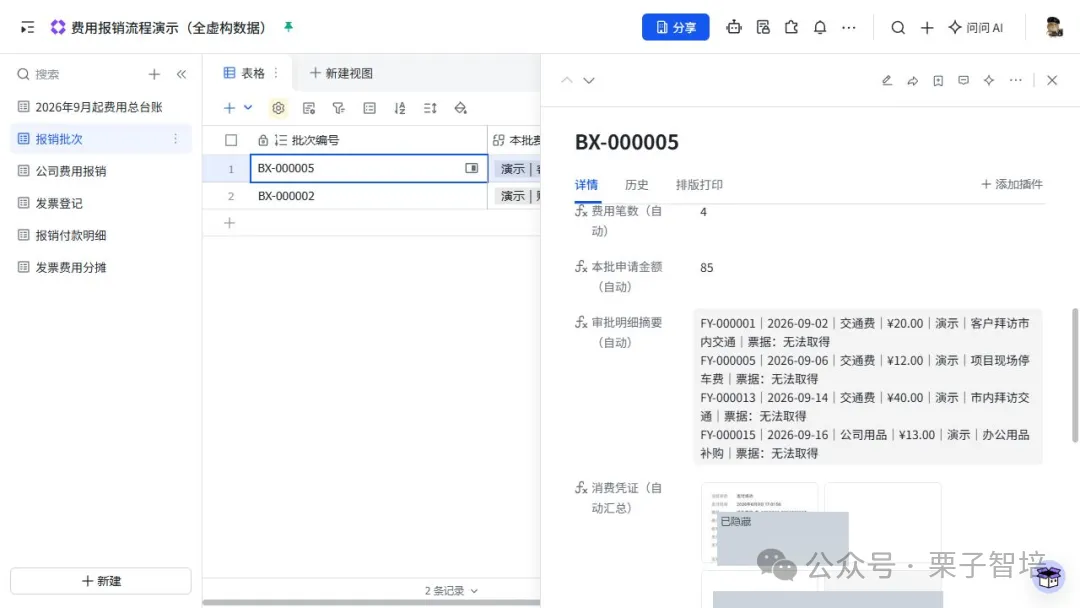The height and width of the screenshot is (608, 1080).
Task: Open 发票费用分摊 sheet
Action: (101, 267)
